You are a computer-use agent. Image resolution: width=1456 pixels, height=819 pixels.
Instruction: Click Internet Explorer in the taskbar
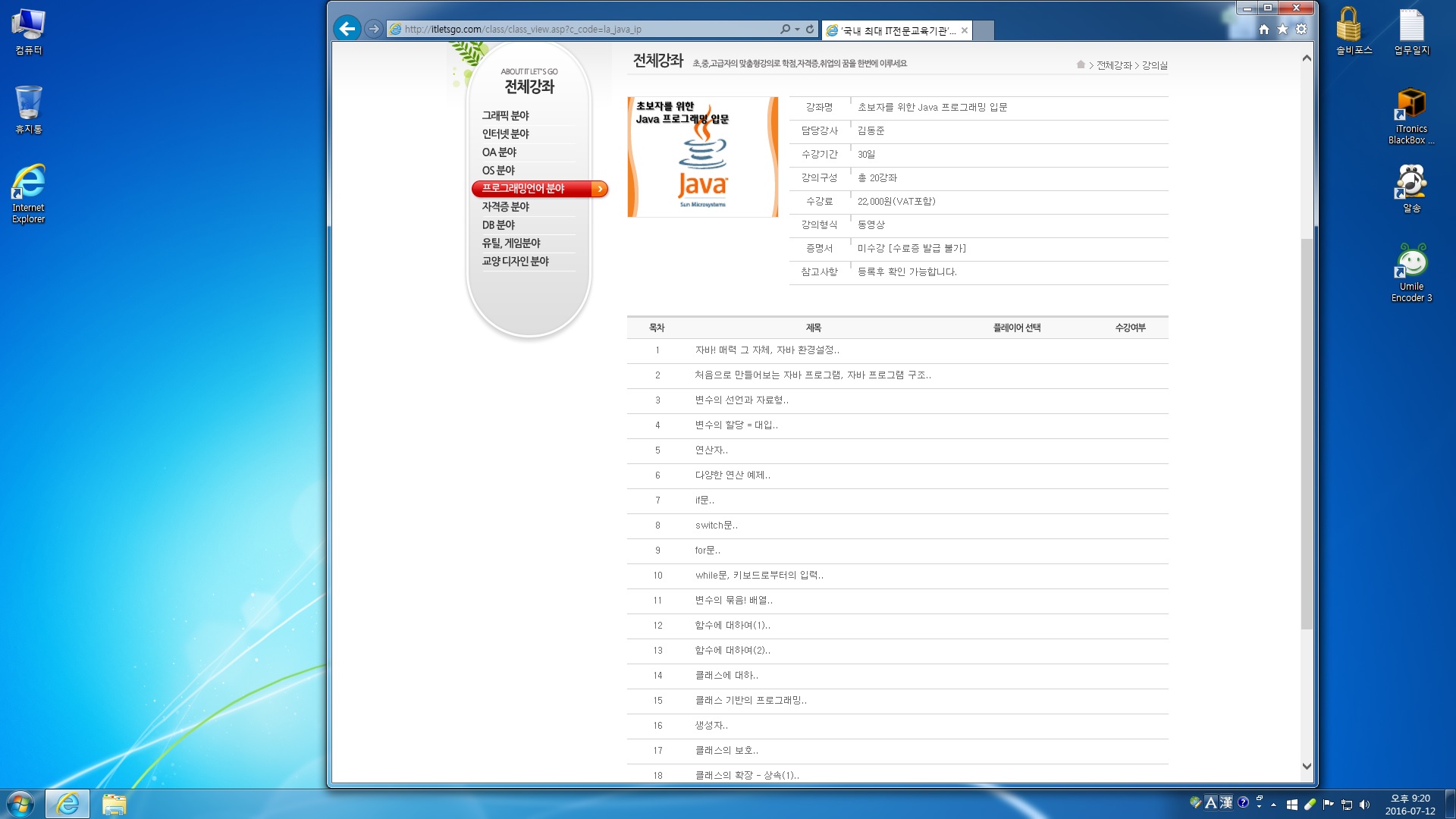[67, 804]
